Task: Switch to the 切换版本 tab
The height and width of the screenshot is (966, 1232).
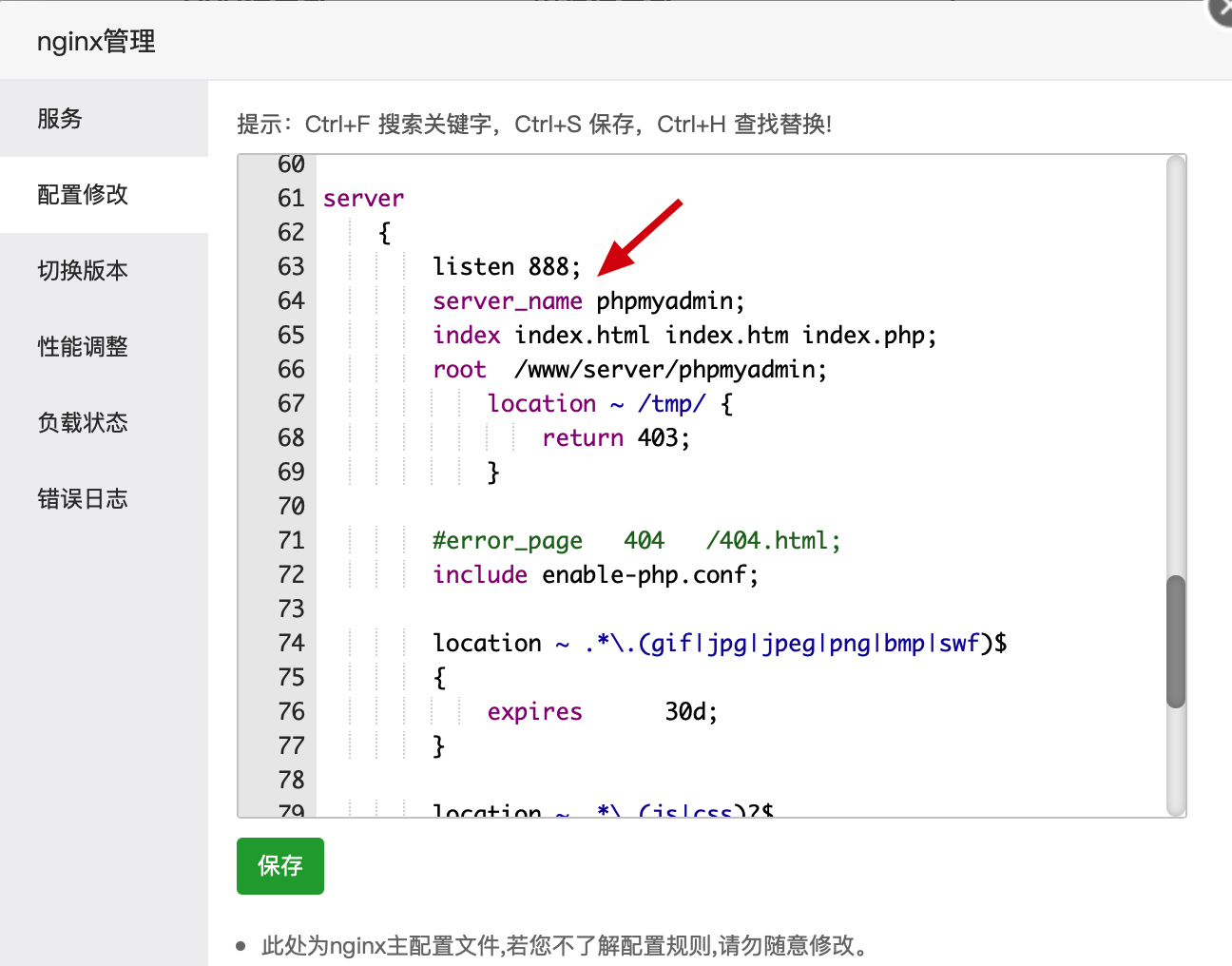Action: pyautogui.click(x=83, y=271)
